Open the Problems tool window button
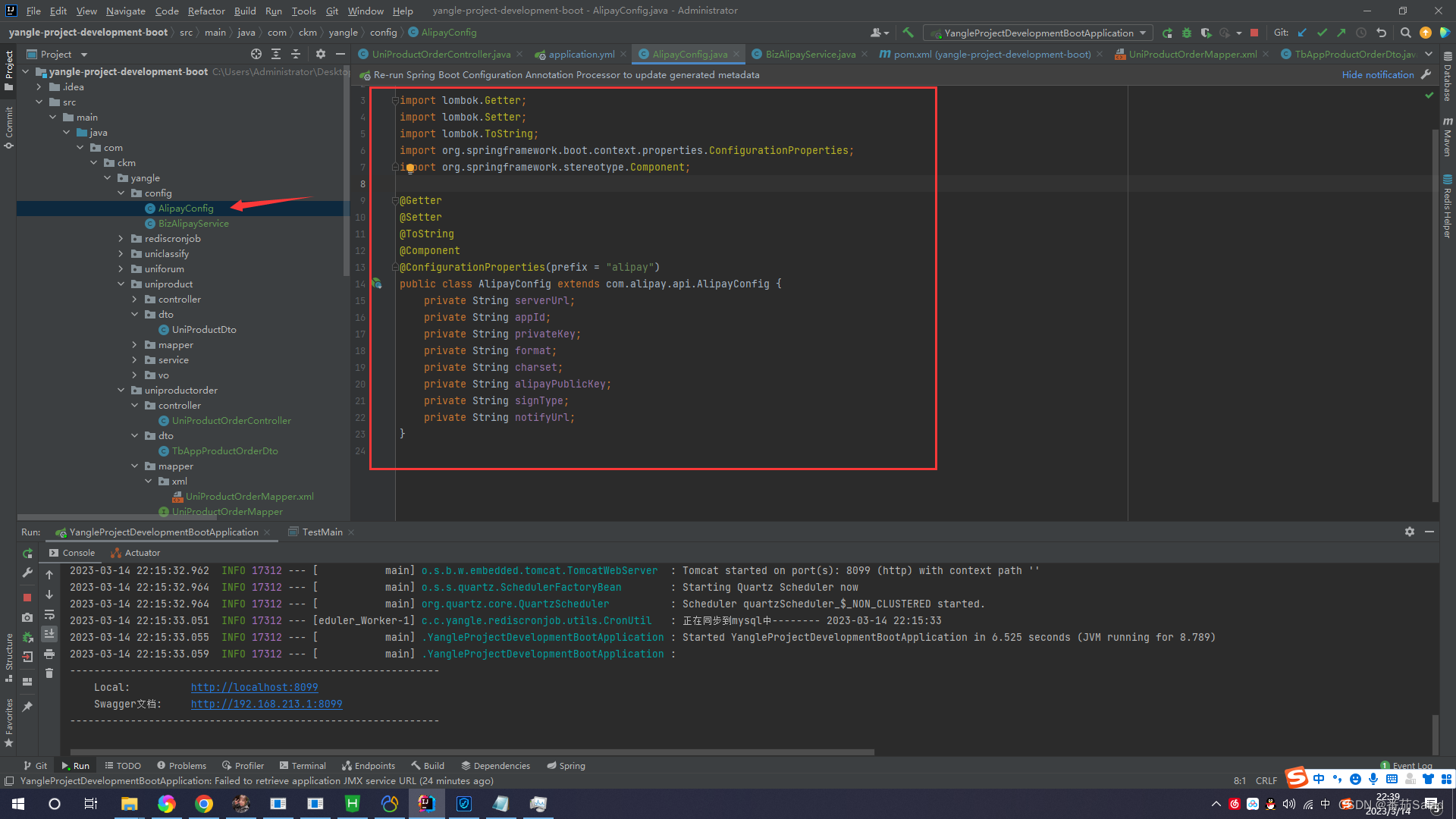 181,765
